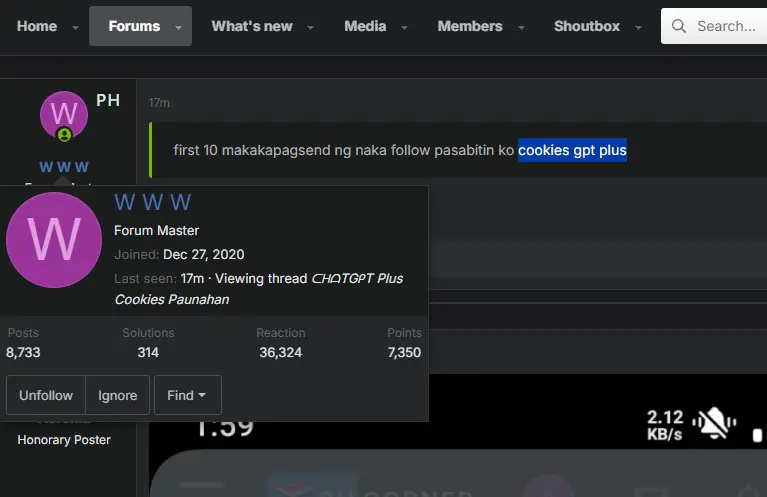Open the W W W username link under avatar
Image resolution: width=767 pixels, height=497 pixels.
tap(64, 167)
